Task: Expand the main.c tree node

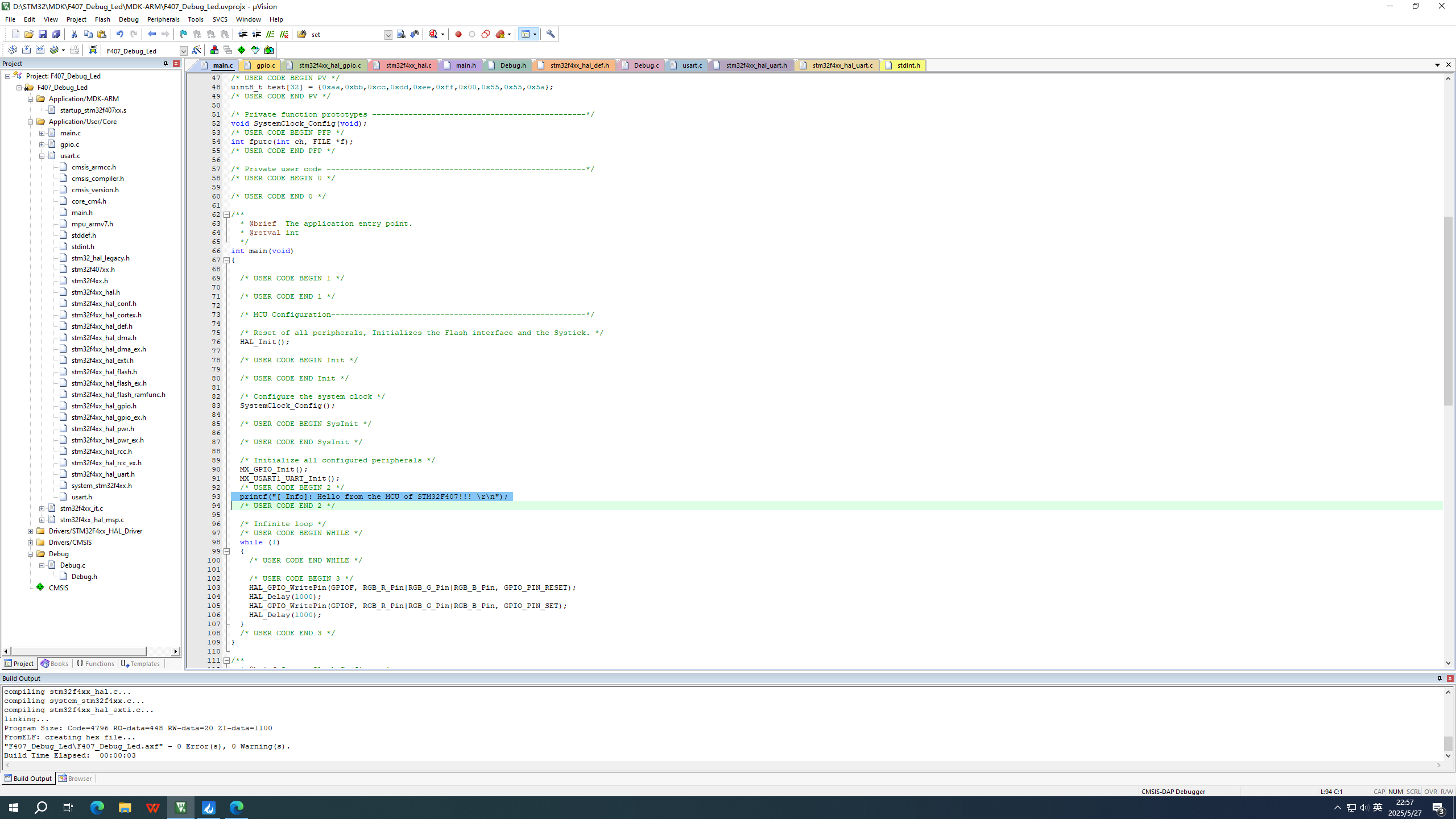Action: [x=42, y=133]
